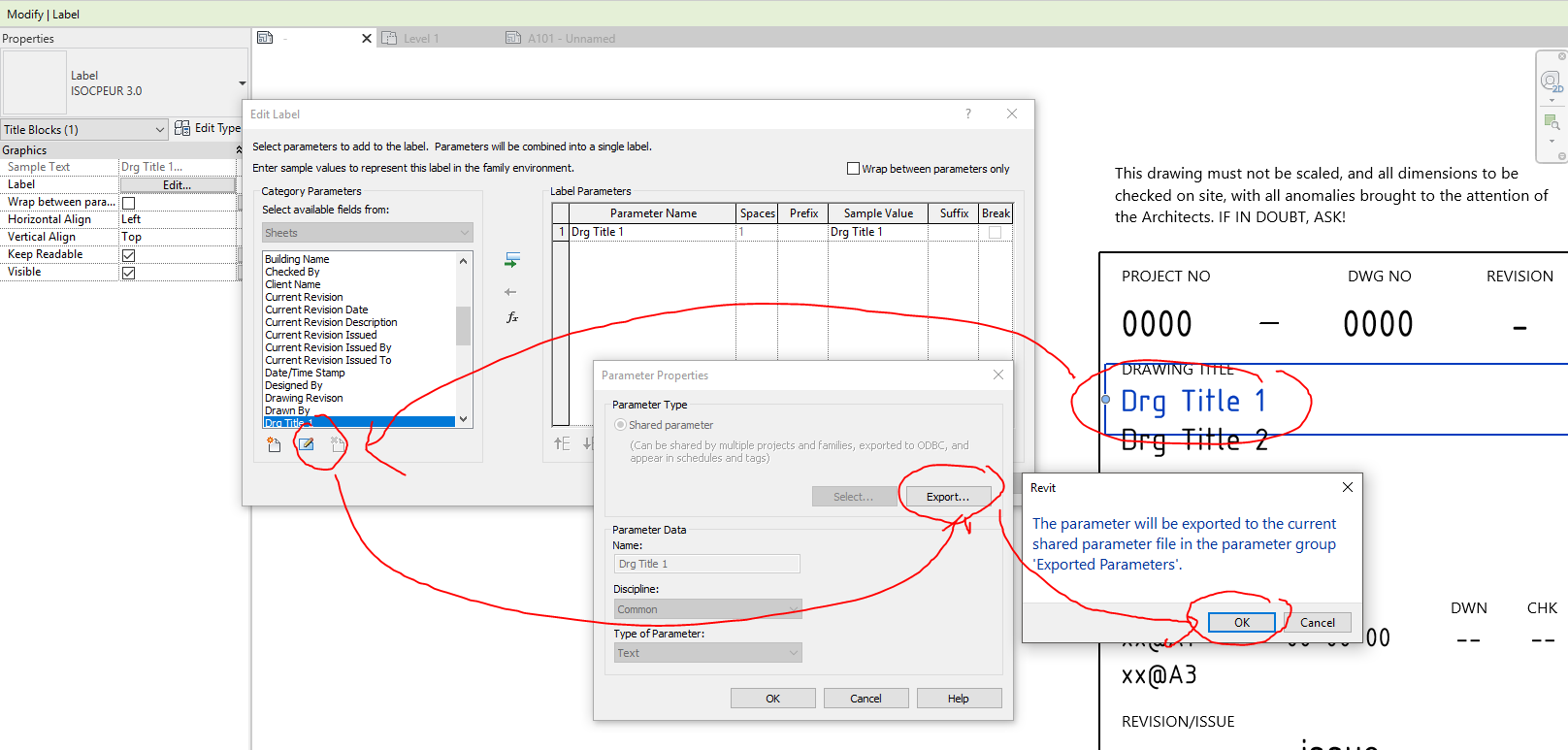
Task: Click the Name field containing Drg Title 1
Action: (x=707, y=564)
